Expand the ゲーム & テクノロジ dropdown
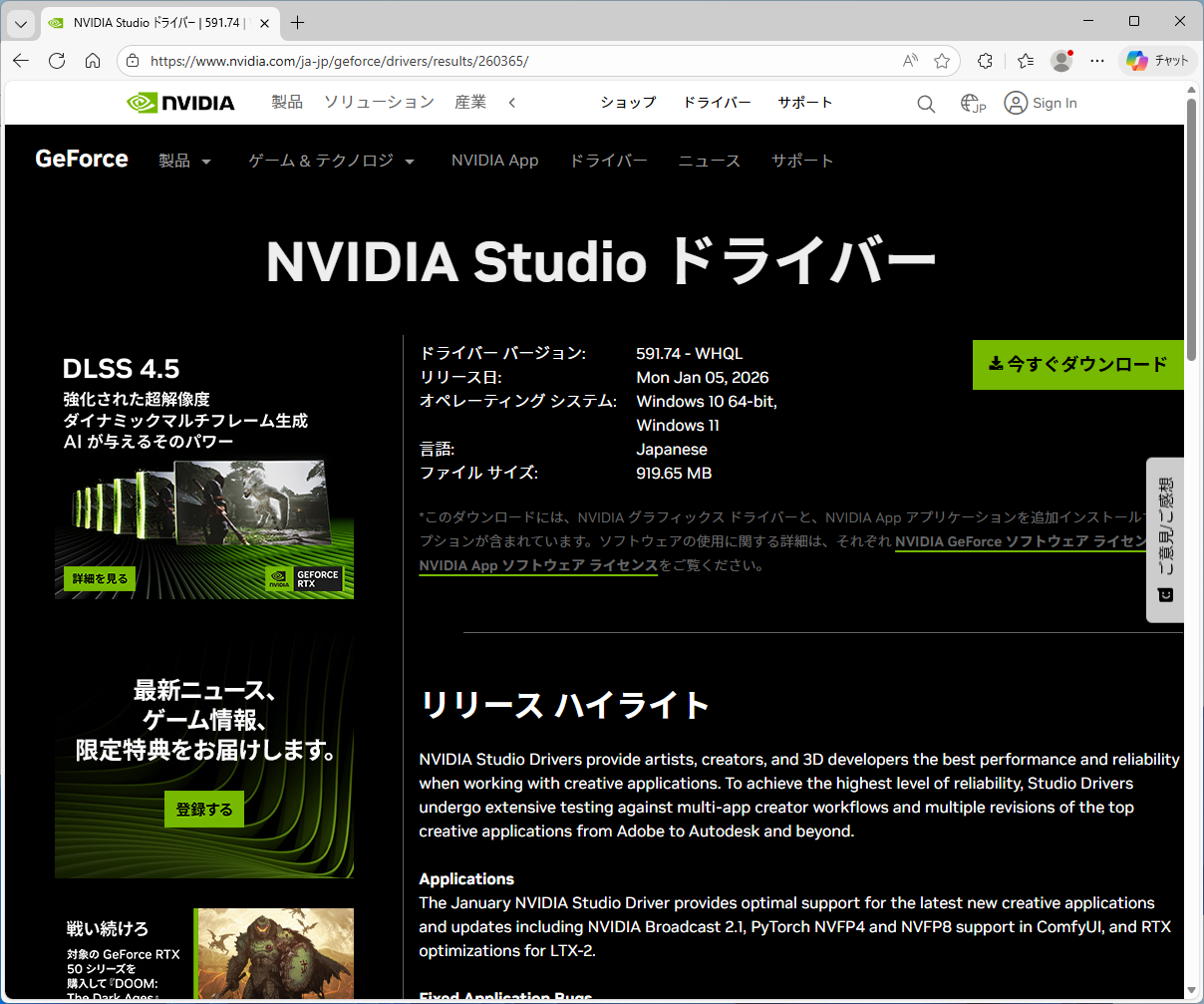This screenshot has height=1004, width=1204. coord(331,162)
